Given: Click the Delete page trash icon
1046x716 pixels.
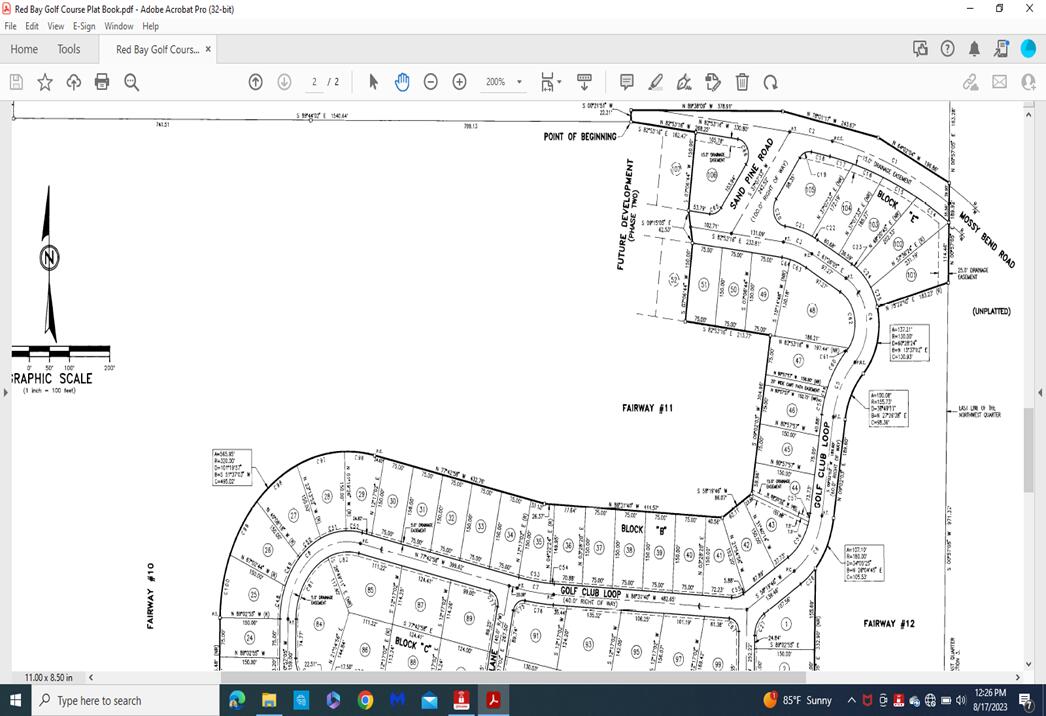Looking at the screenshot, I should click(742, 82).
